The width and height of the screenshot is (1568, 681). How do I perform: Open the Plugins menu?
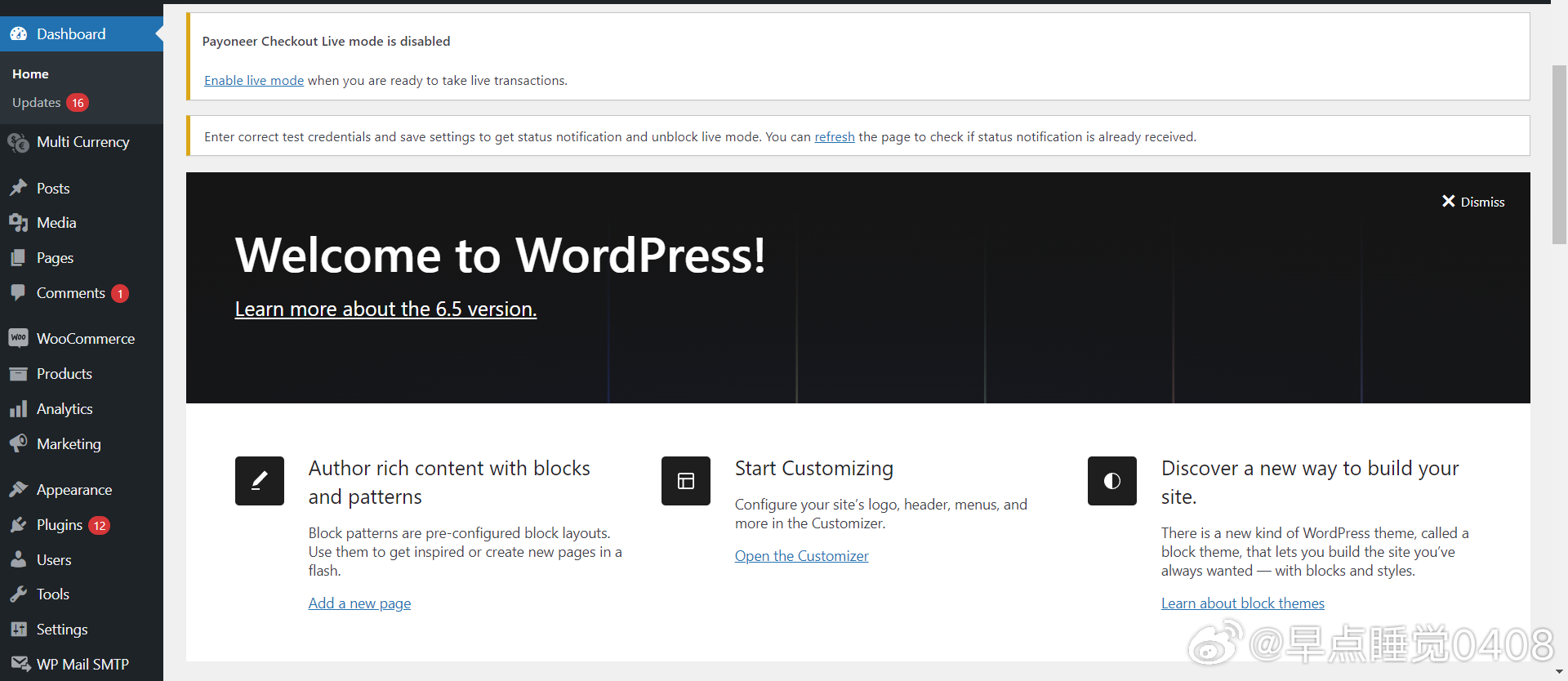coord(82,524)
